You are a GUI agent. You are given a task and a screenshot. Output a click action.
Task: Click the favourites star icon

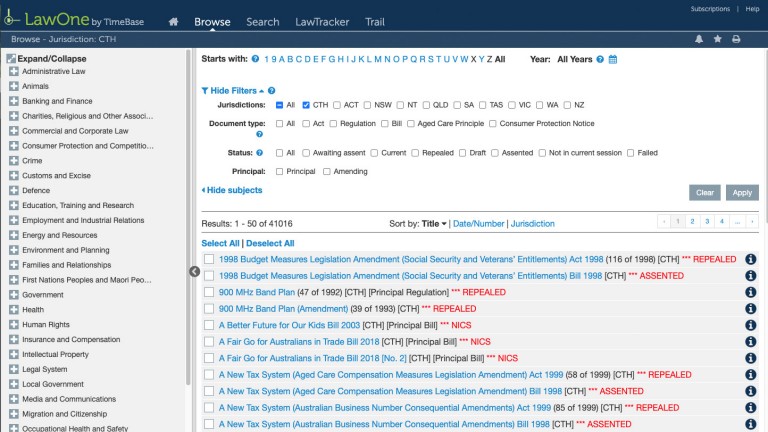718,39
